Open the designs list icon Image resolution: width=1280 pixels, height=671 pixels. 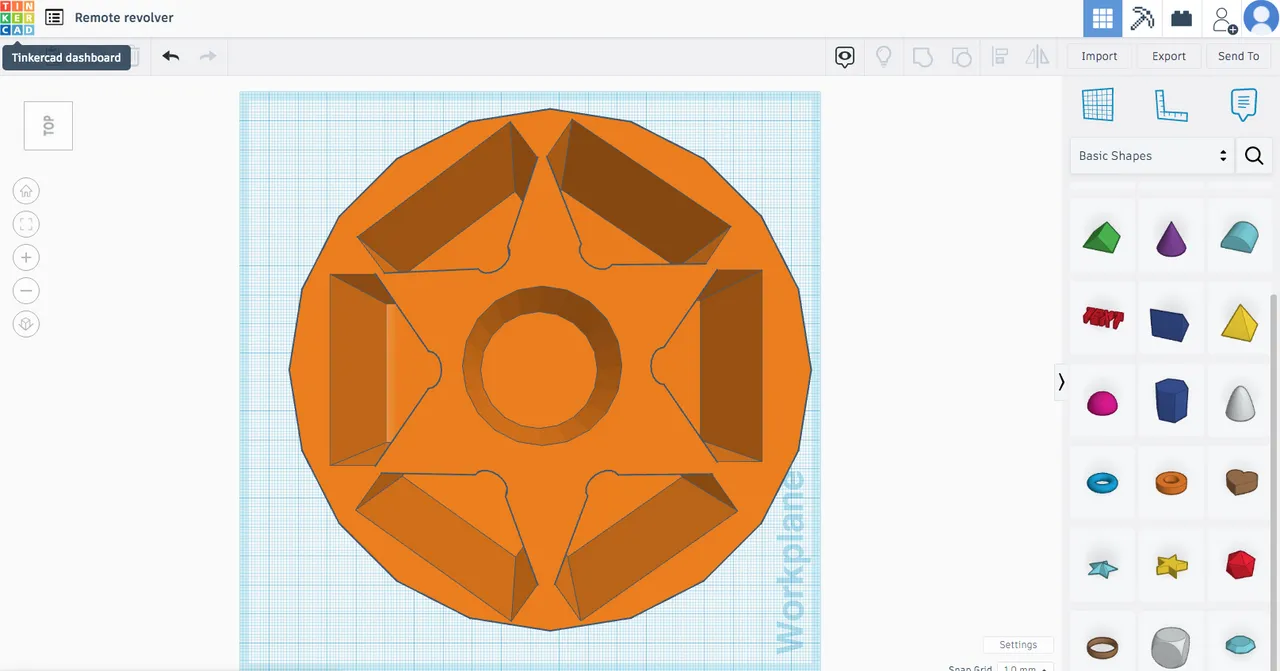[x=54, y=18]
